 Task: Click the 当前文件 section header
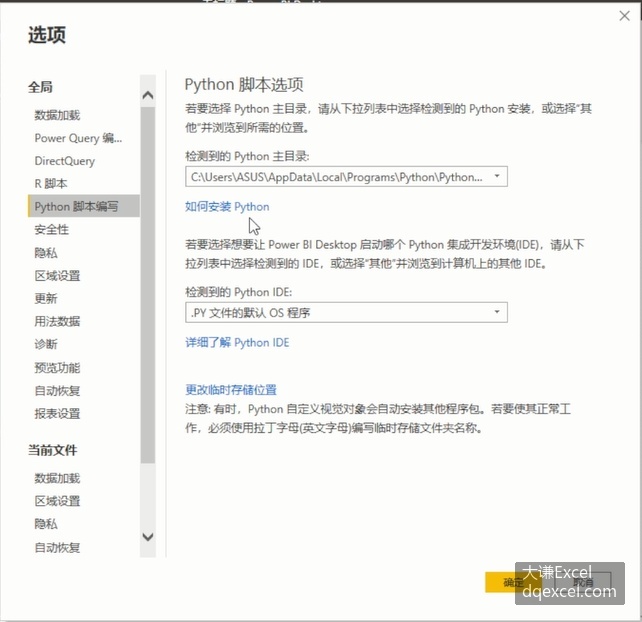tap(52, 450)
